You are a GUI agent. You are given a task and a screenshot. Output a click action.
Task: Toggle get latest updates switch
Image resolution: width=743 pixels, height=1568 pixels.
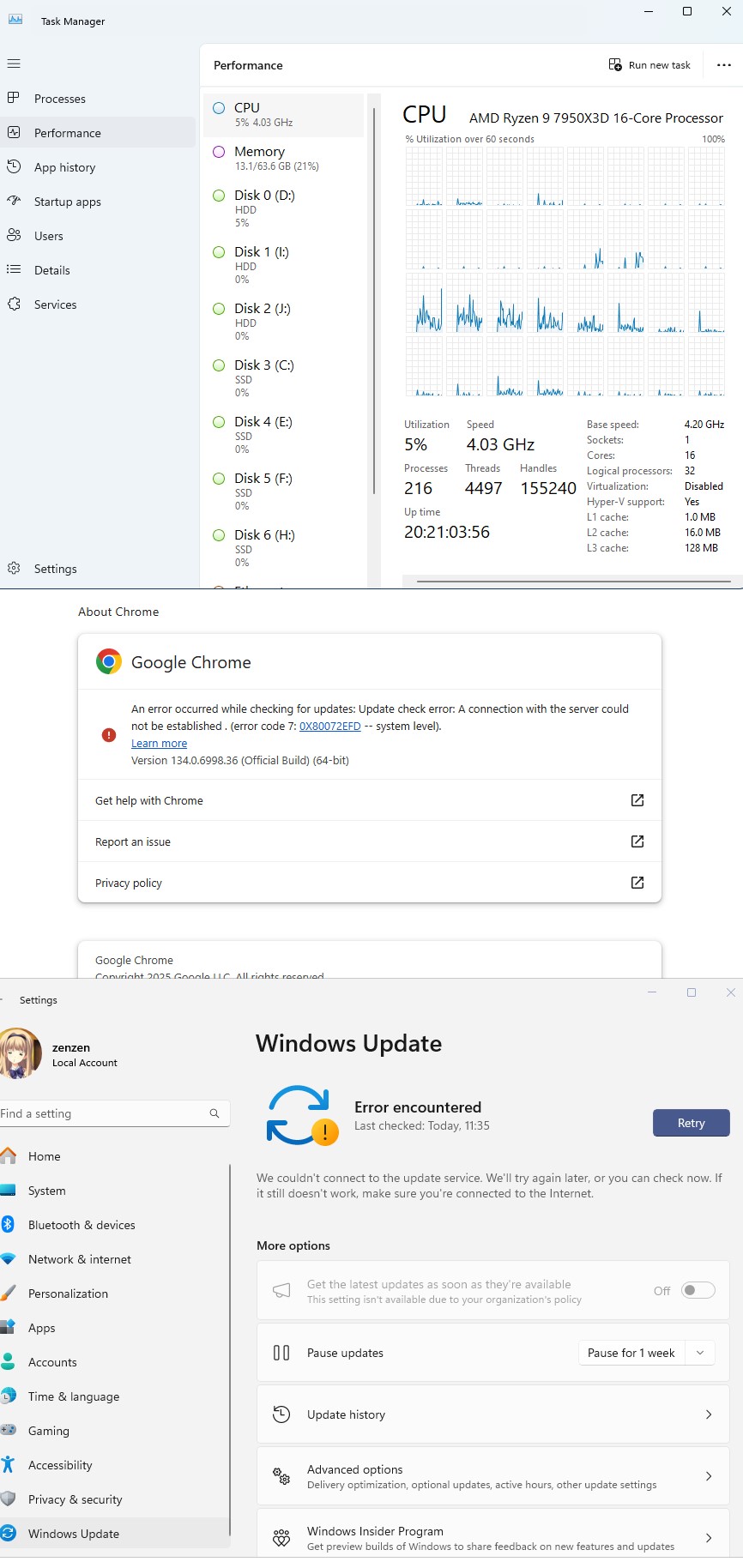698,1290
